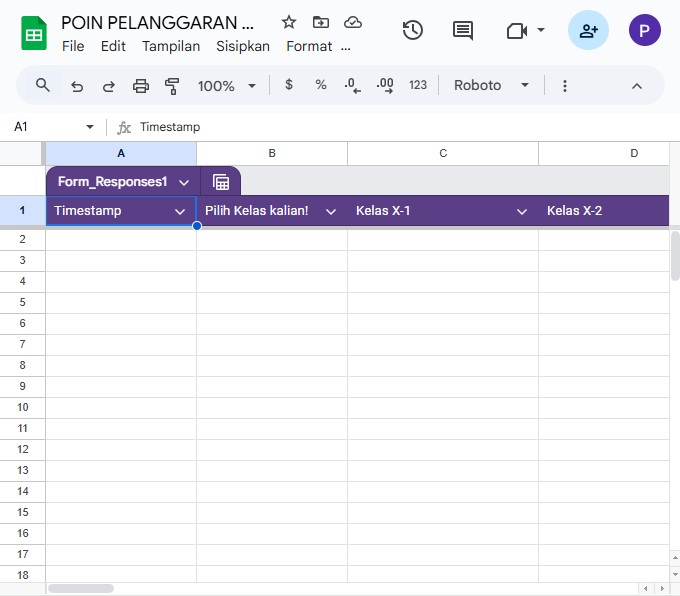Open the Sisipkan menu
Viewport: 680px width, 596px height.
[243, 46]
